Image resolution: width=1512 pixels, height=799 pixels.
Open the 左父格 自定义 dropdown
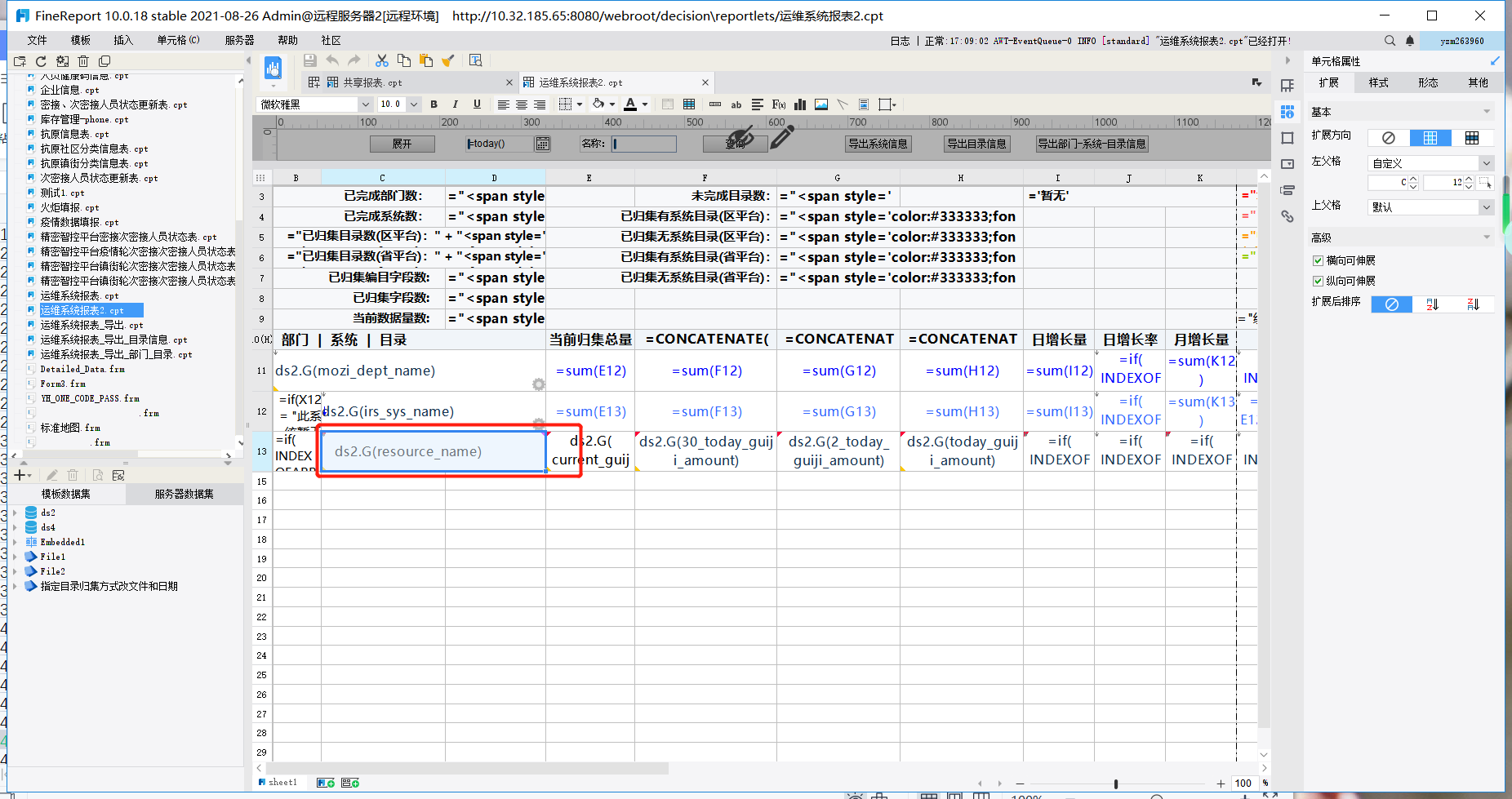tap(1431, 163)
